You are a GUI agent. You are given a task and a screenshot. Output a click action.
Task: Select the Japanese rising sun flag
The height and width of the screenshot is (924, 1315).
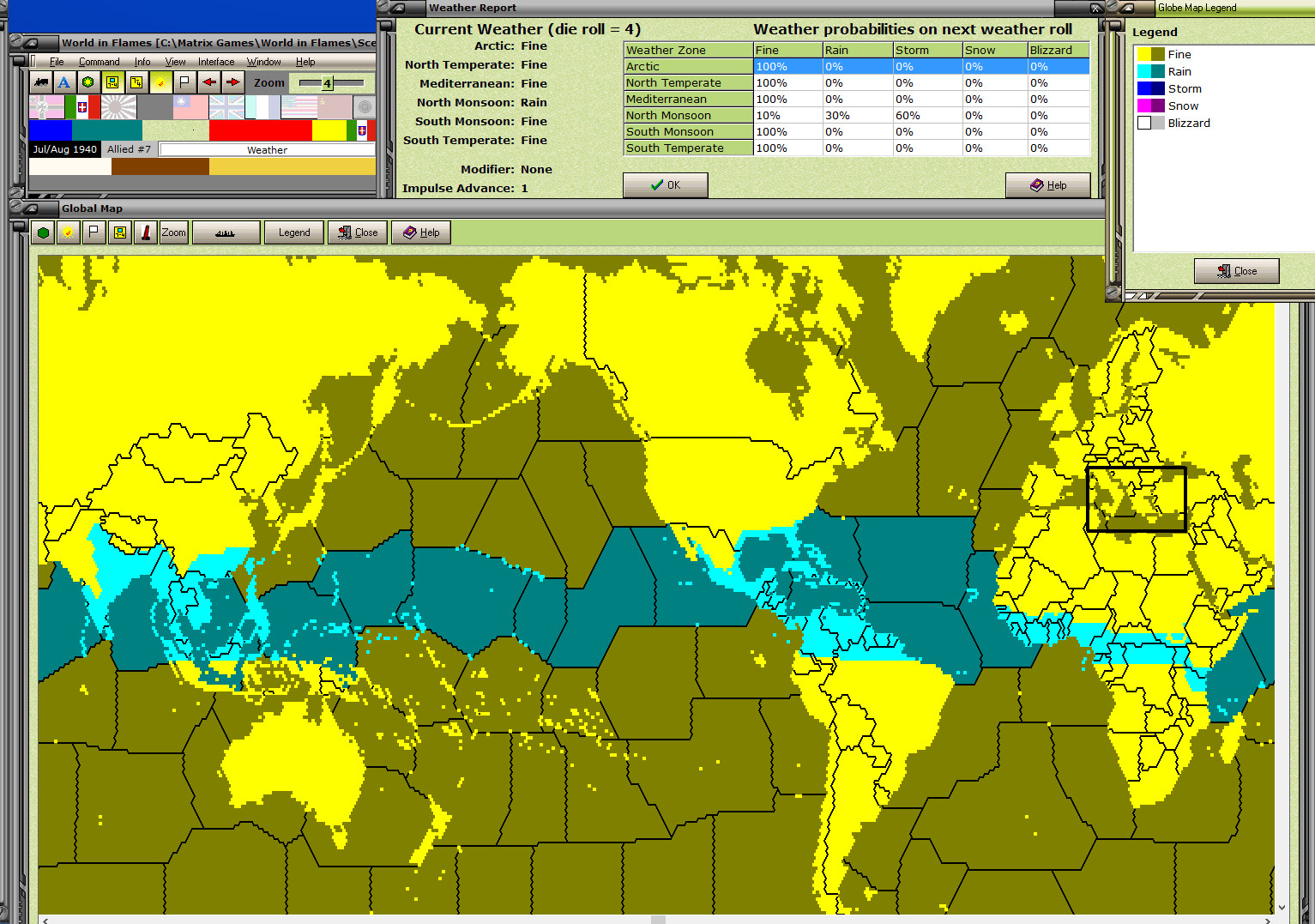coord(118,106)
